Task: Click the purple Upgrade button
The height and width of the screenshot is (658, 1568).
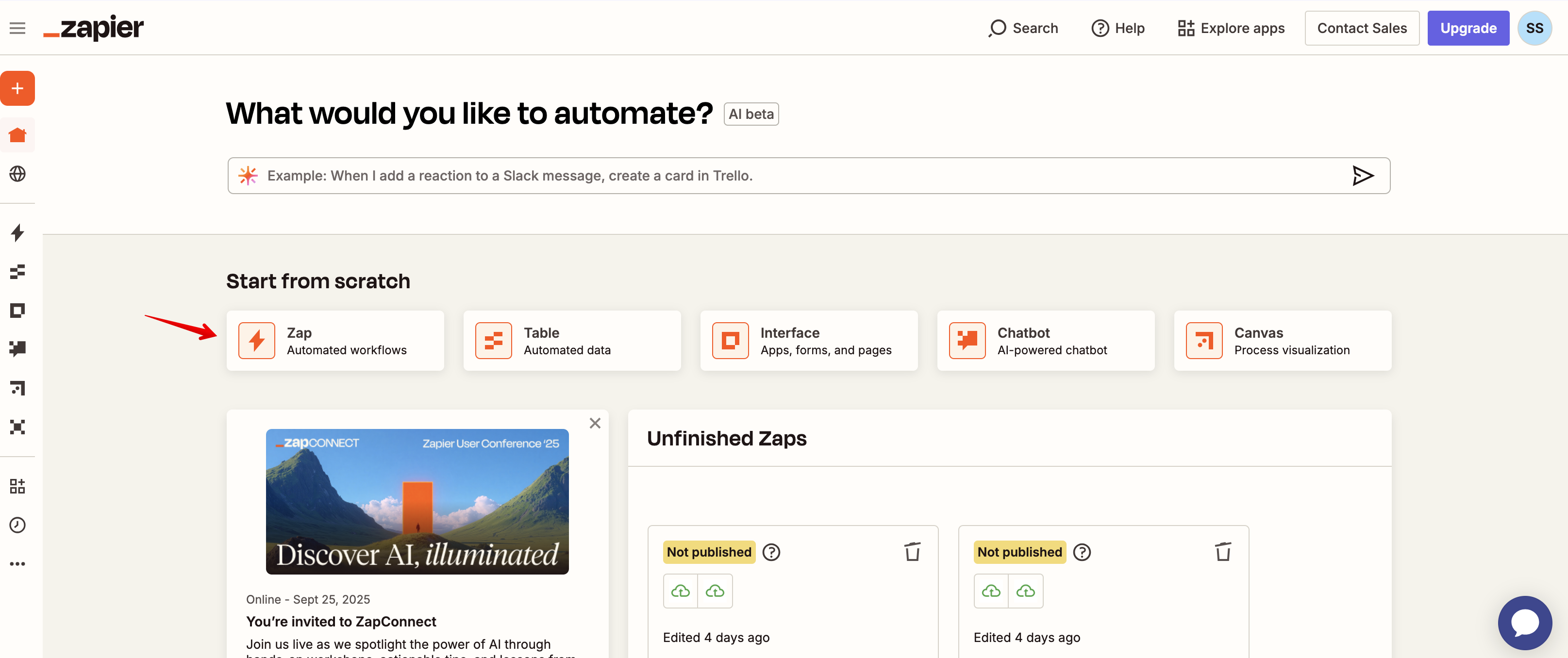Action: click(1468, 28)
